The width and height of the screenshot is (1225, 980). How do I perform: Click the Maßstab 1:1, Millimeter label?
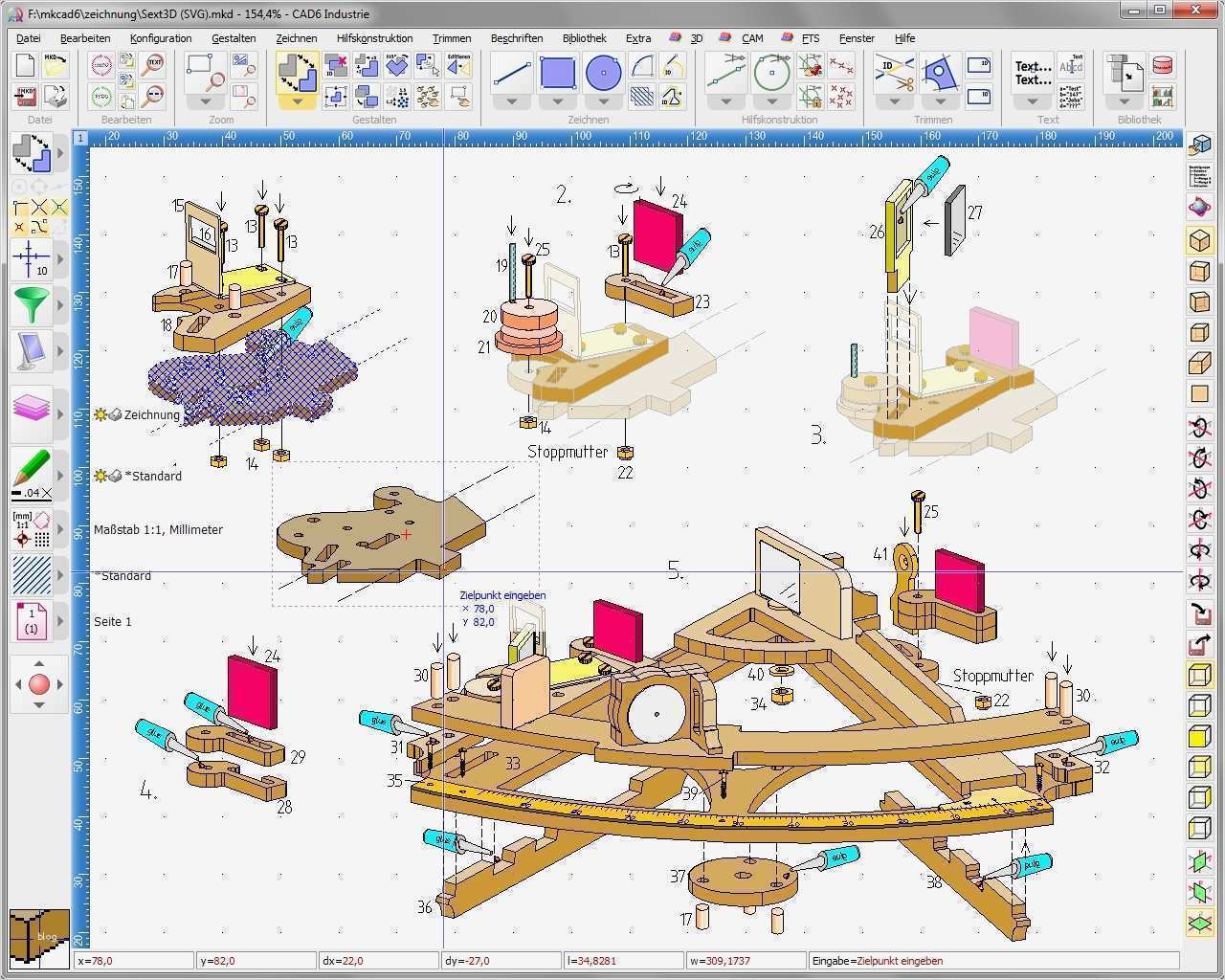(158, 529)
